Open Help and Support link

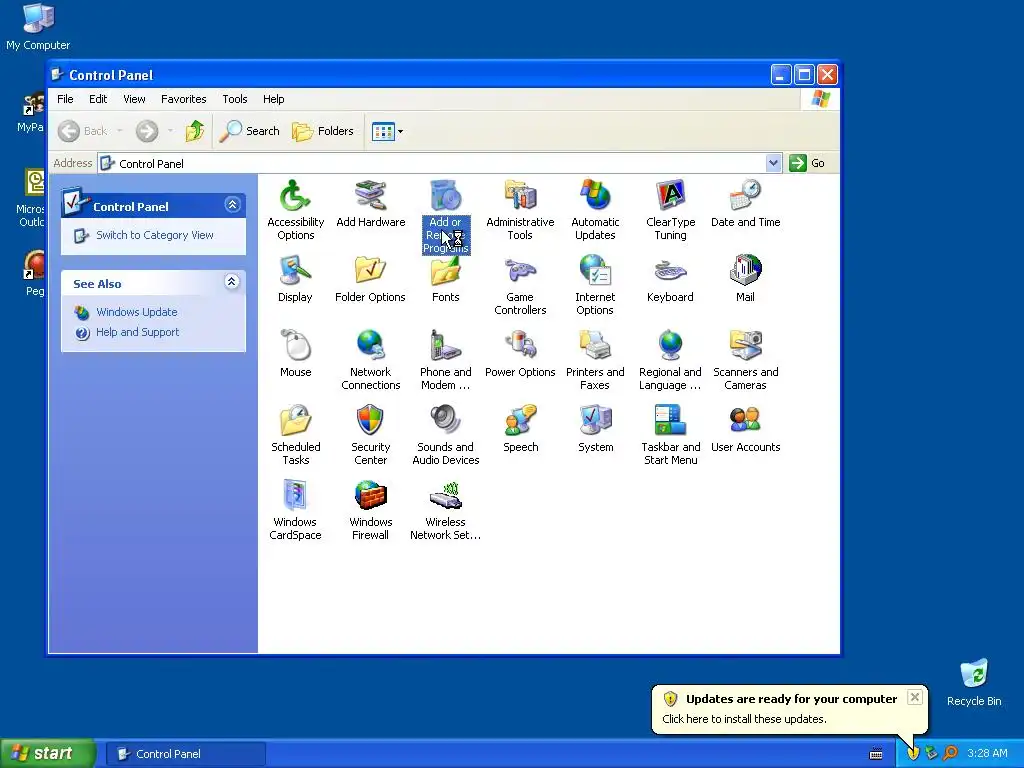[137, 332]
